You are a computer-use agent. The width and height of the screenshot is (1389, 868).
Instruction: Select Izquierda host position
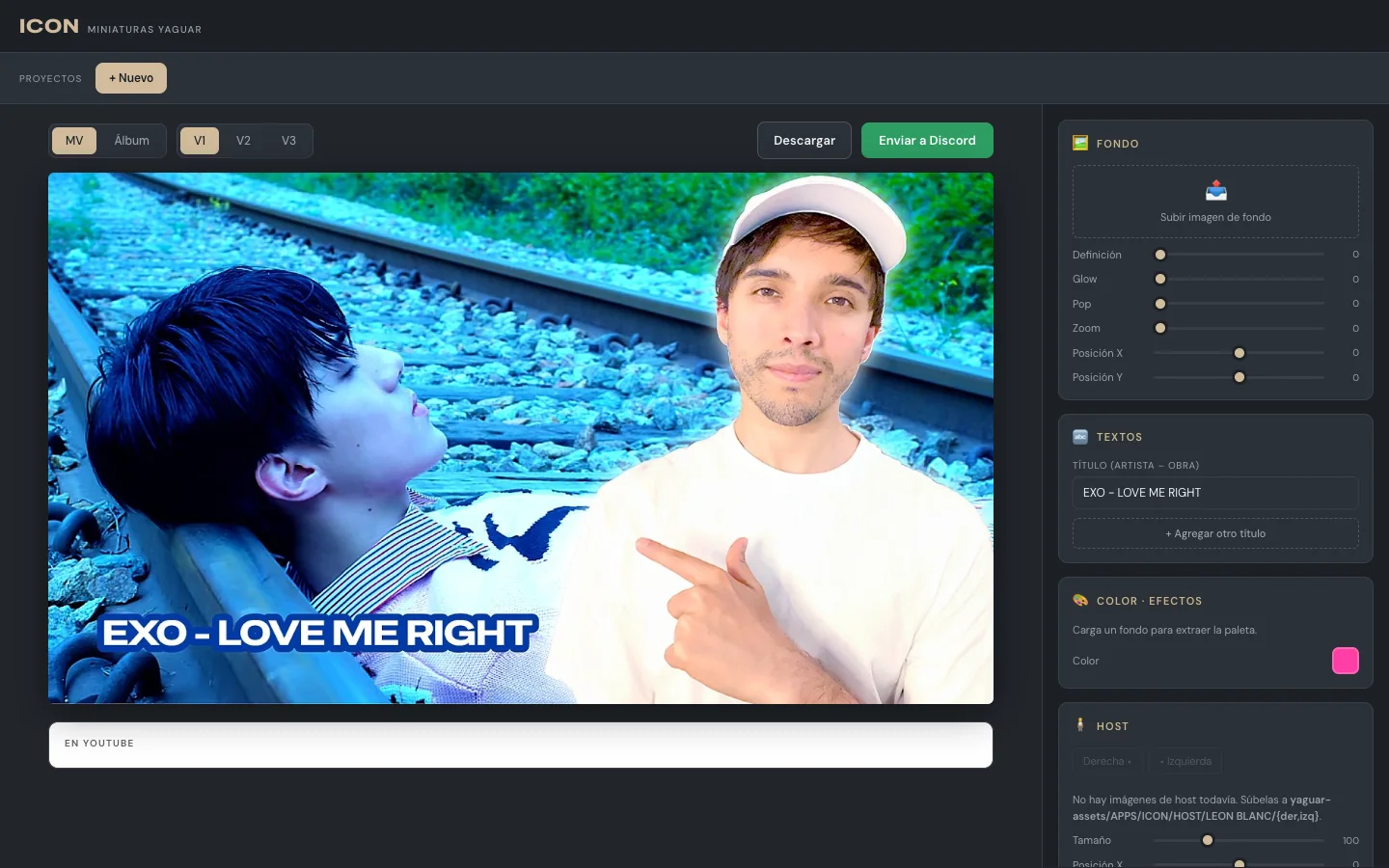(x=1185, y=761)
